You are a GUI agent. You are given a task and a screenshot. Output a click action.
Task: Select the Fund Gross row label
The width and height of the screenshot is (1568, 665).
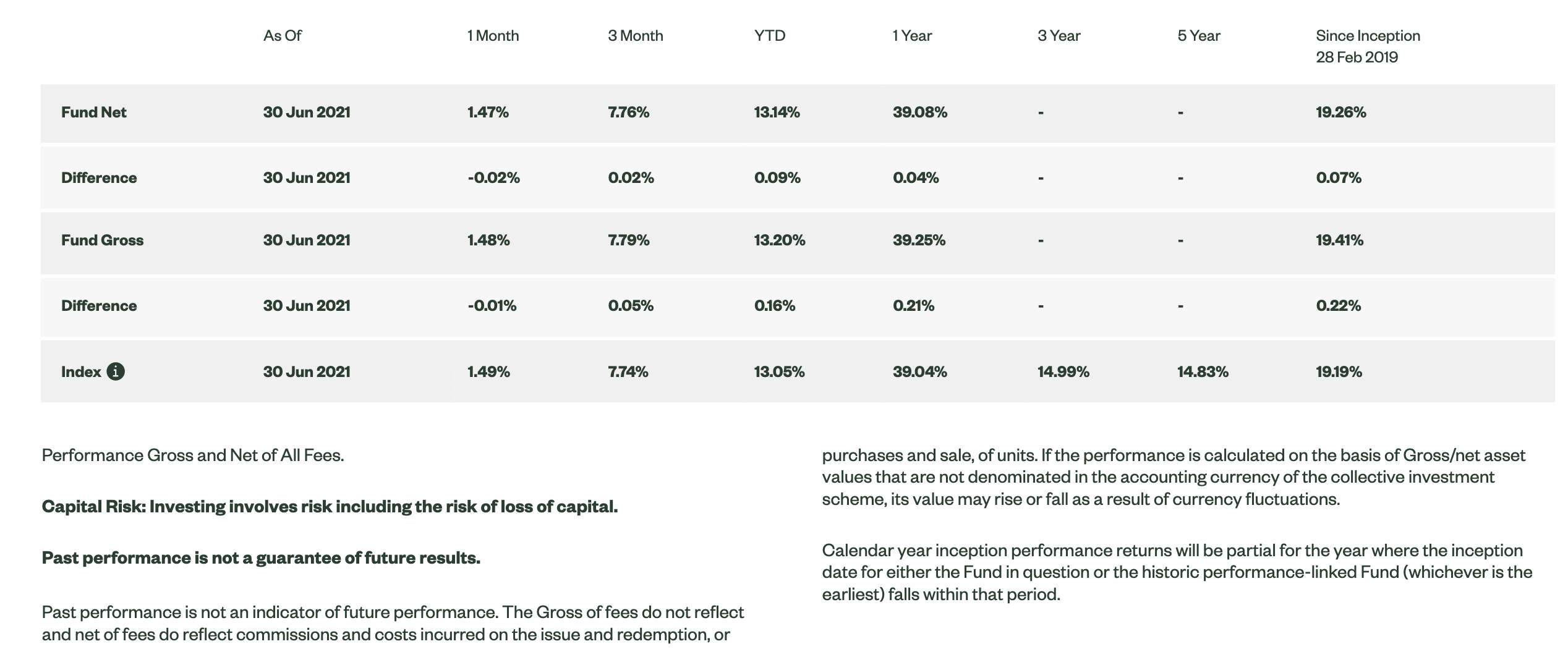pos(102,240)
